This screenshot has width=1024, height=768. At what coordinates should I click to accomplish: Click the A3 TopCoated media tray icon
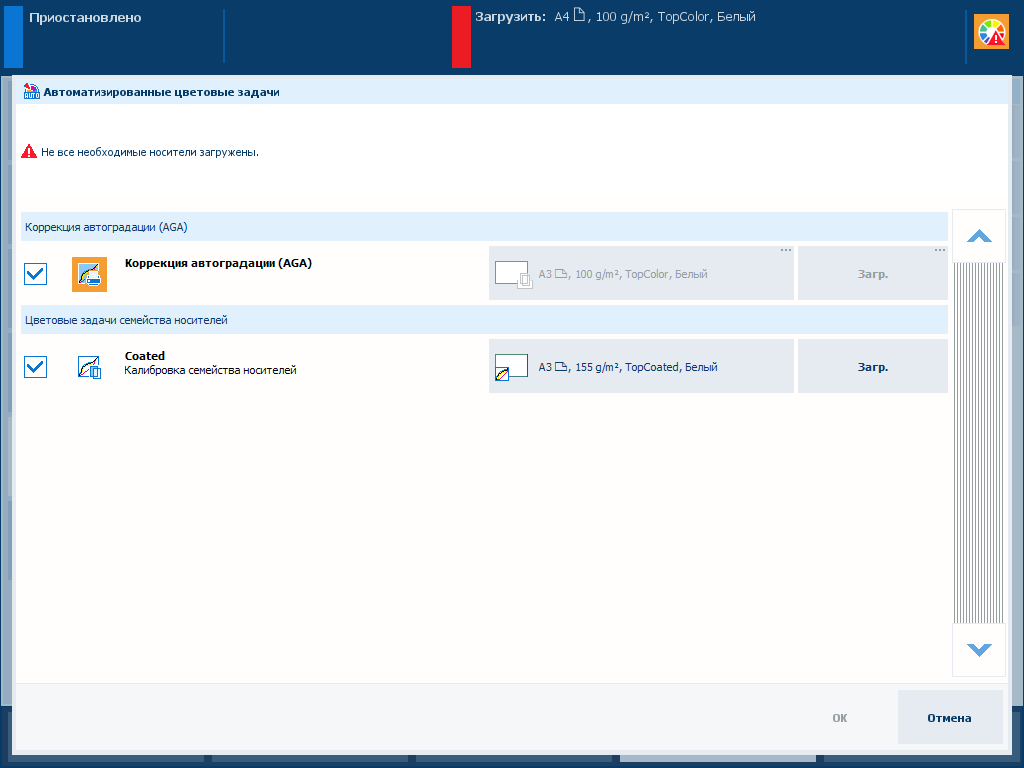point(511,367)
